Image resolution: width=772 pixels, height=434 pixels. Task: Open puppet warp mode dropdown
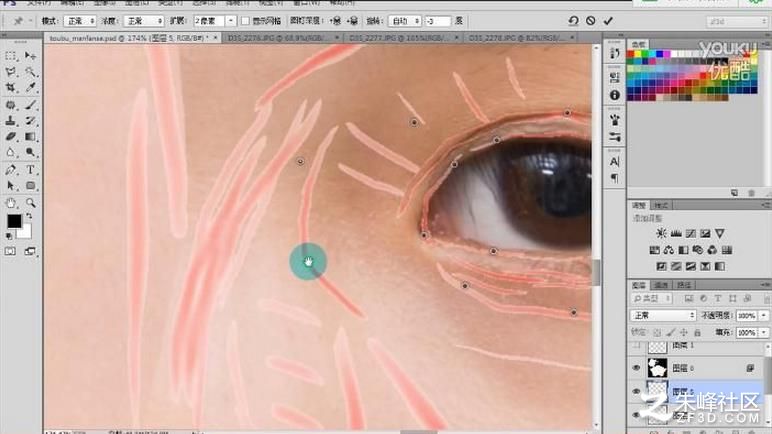click(x=80, y=21)
